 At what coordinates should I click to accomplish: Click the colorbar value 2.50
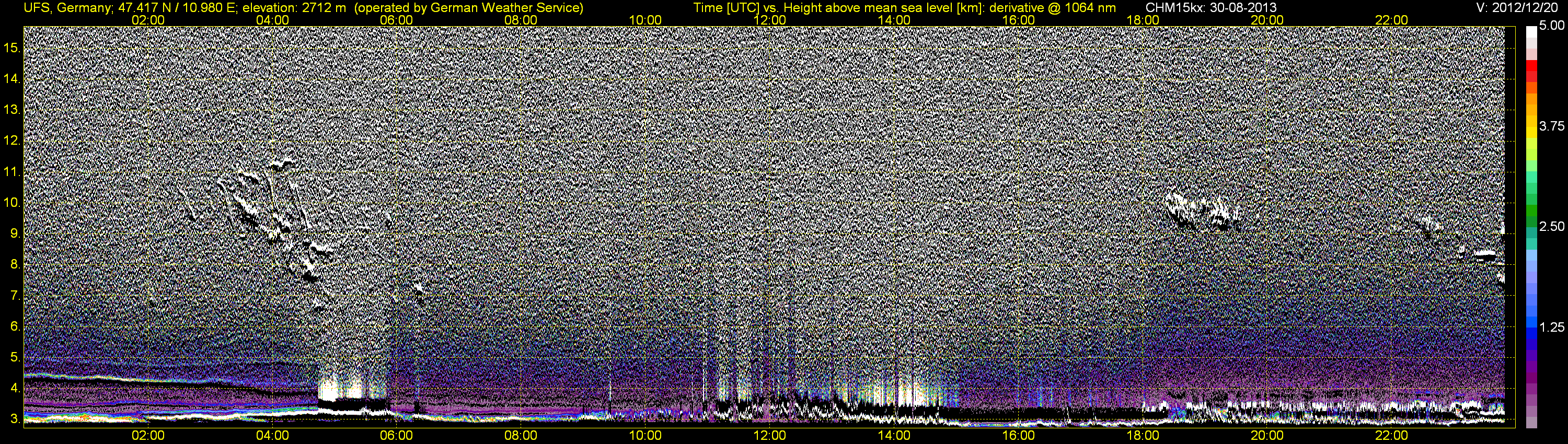(x=1552, y=226)
